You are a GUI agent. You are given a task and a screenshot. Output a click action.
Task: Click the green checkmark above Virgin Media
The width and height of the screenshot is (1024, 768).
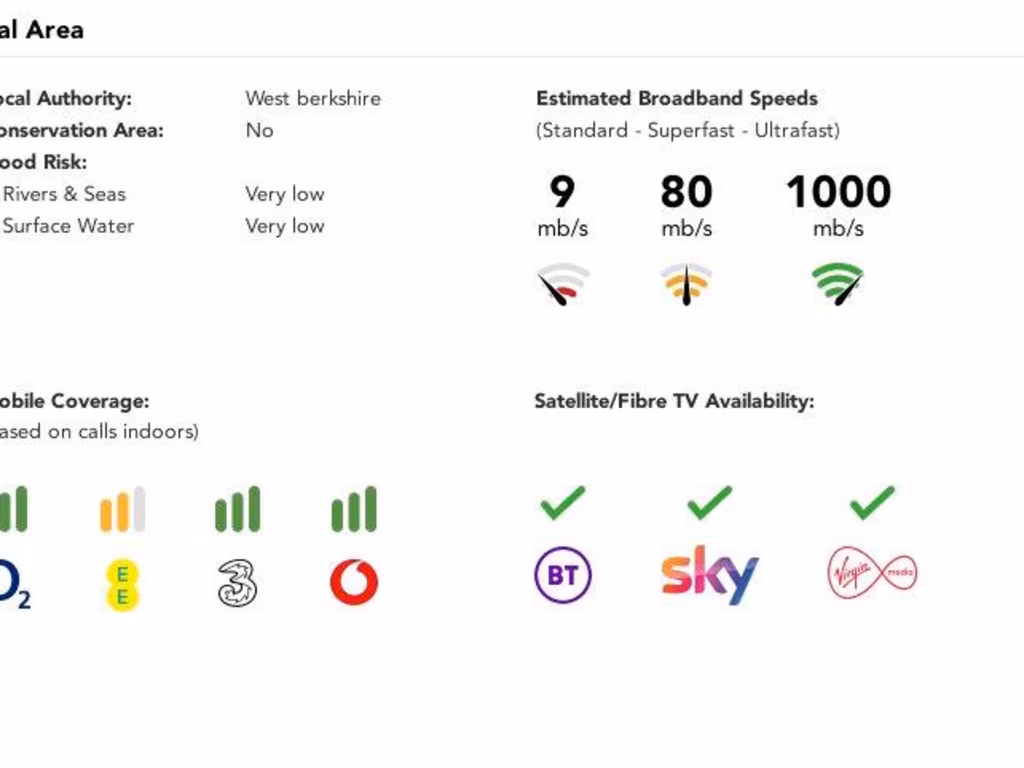872,502
